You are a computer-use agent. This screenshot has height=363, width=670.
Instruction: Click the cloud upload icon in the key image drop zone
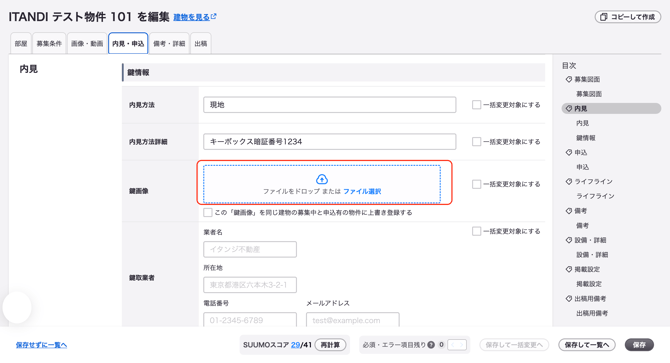[x=322, y=179]
